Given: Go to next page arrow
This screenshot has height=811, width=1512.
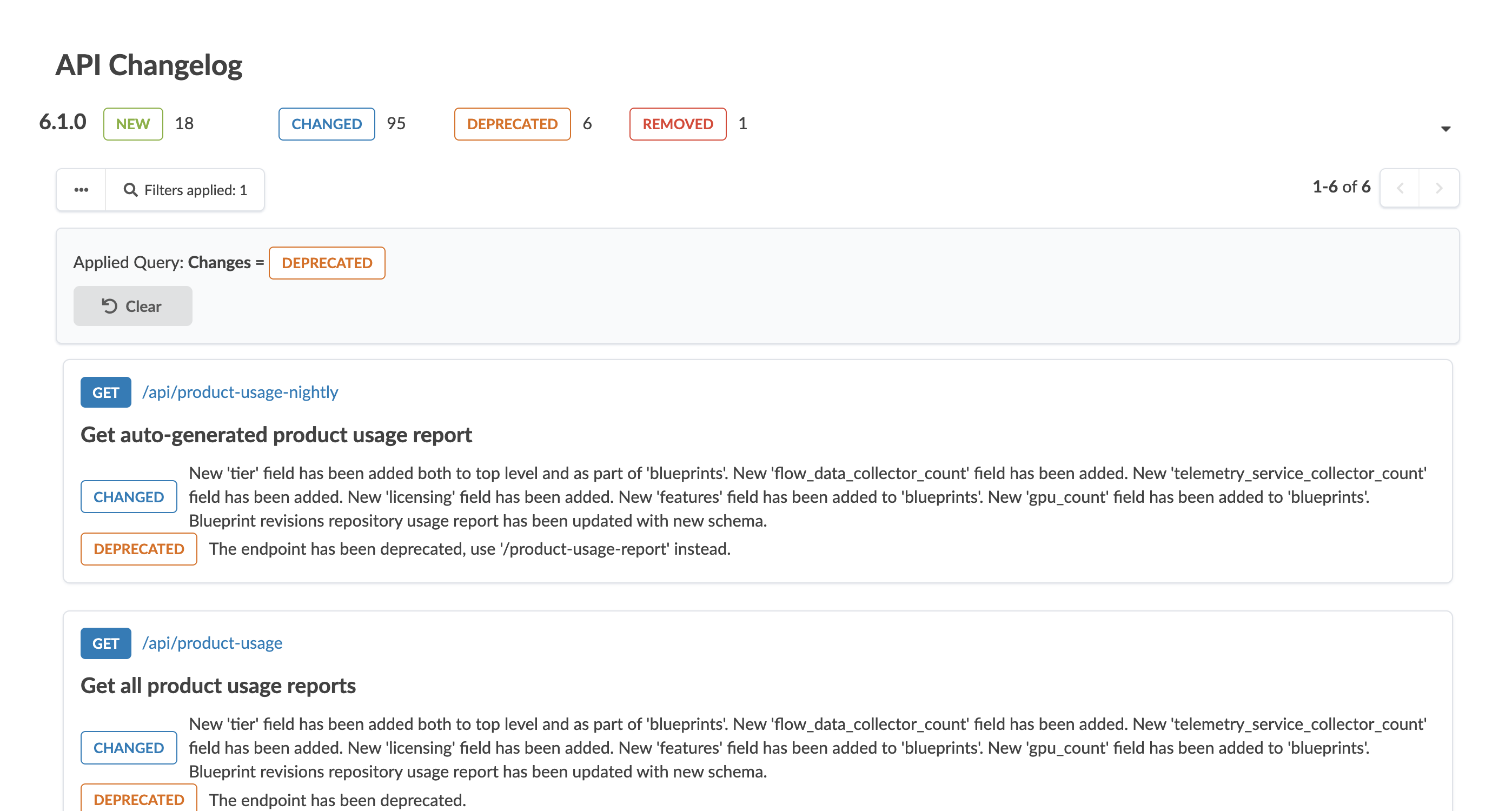Looking at the screenshot, I should point(1438,188).
